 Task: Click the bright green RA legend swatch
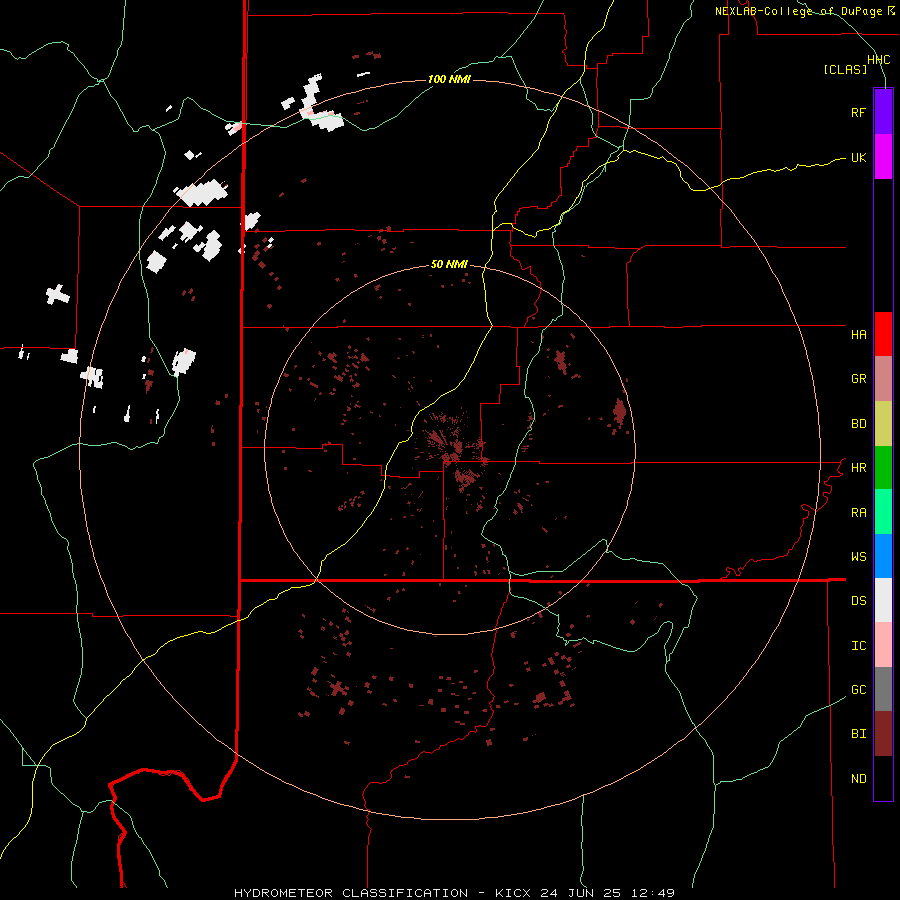[x=883, y=512]
